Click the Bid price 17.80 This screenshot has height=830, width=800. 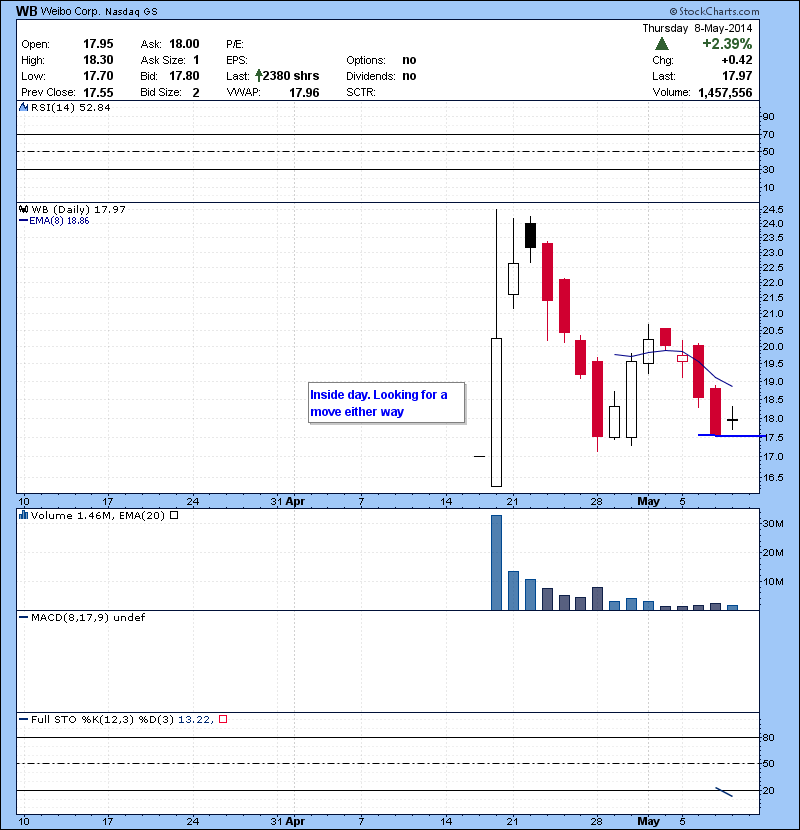184,76
